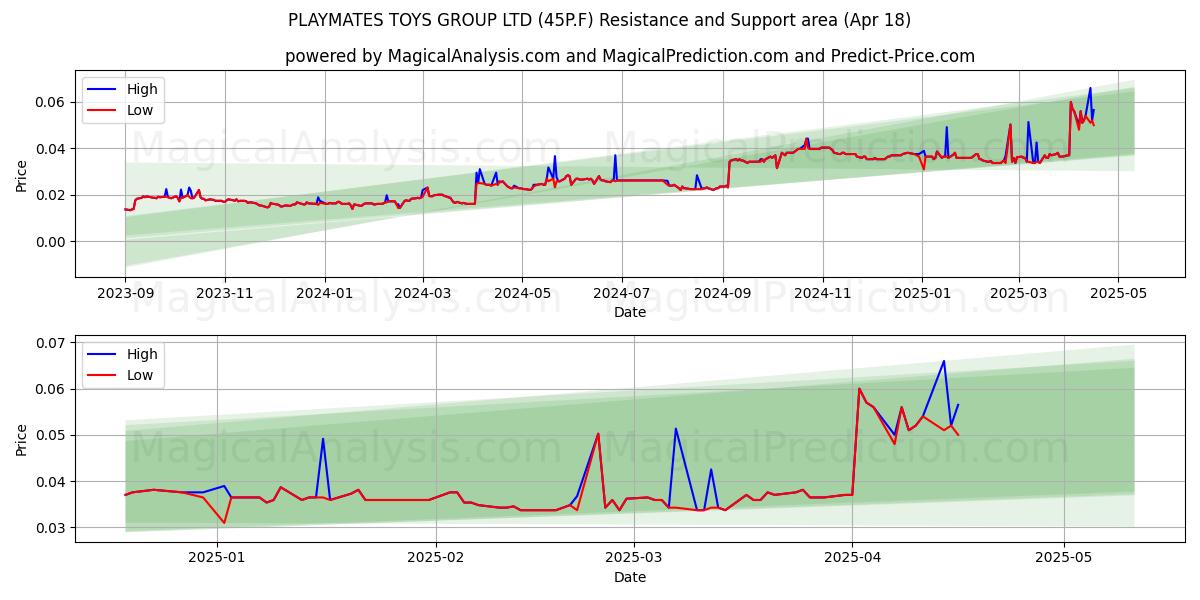Click the 'Date' x-axis label of top chart

630,312
